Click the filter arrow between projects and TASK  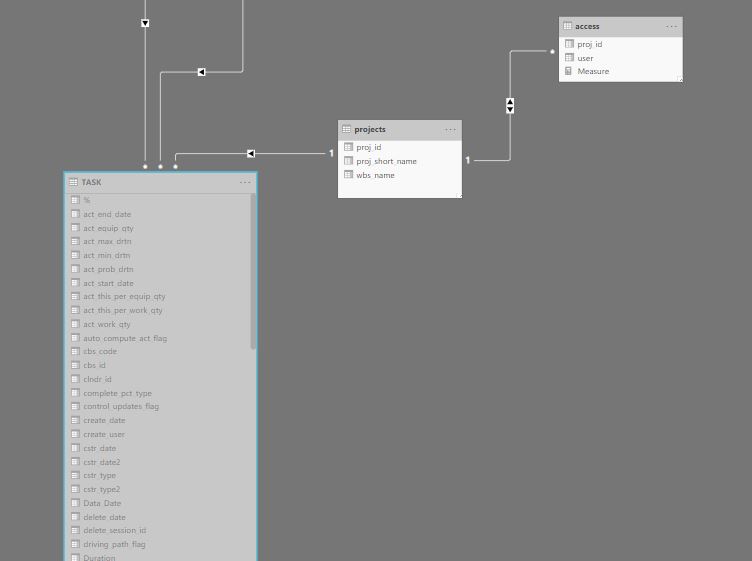(x=251, y=154)
